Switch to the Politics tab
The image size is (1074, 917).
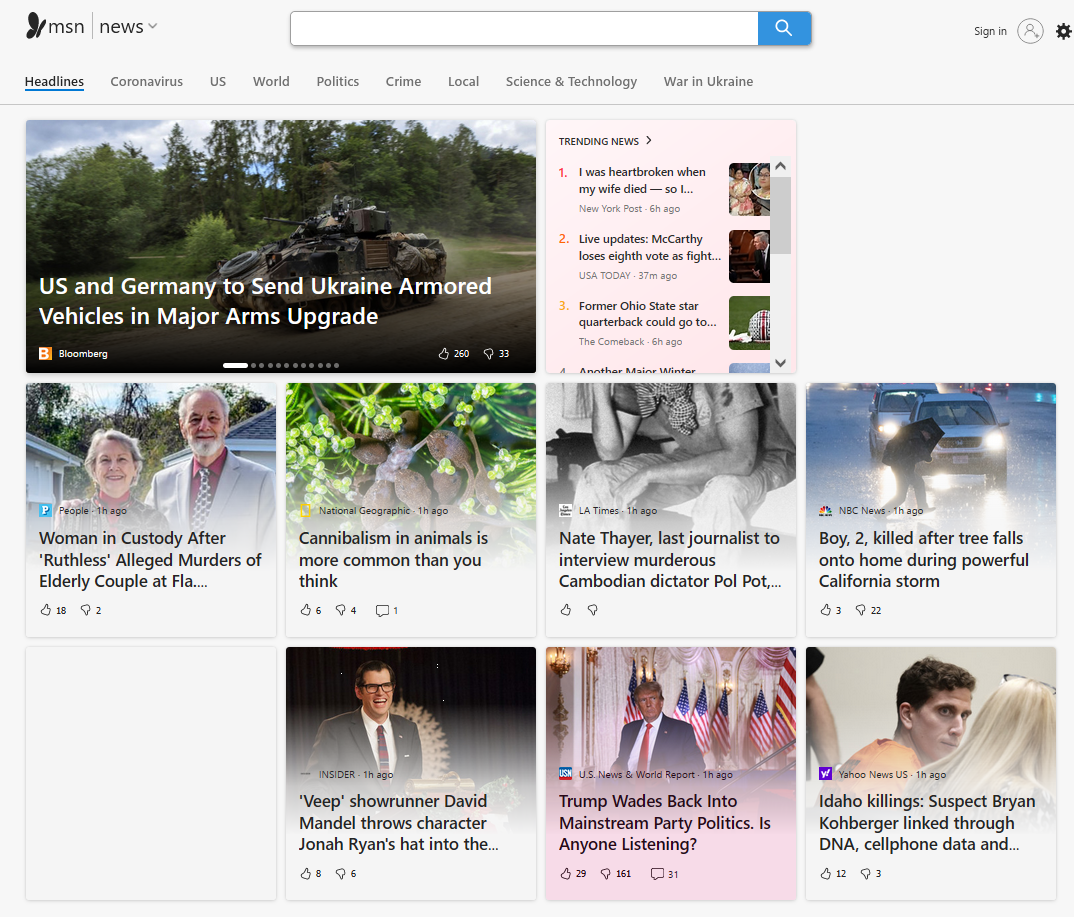tap(337, 82)
